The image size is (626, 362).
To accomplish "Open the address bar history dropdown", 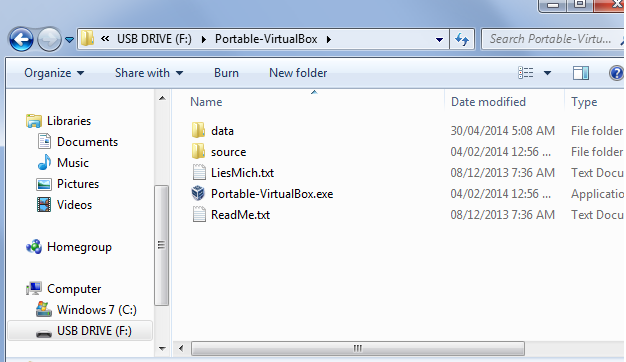I will point(439,39).
